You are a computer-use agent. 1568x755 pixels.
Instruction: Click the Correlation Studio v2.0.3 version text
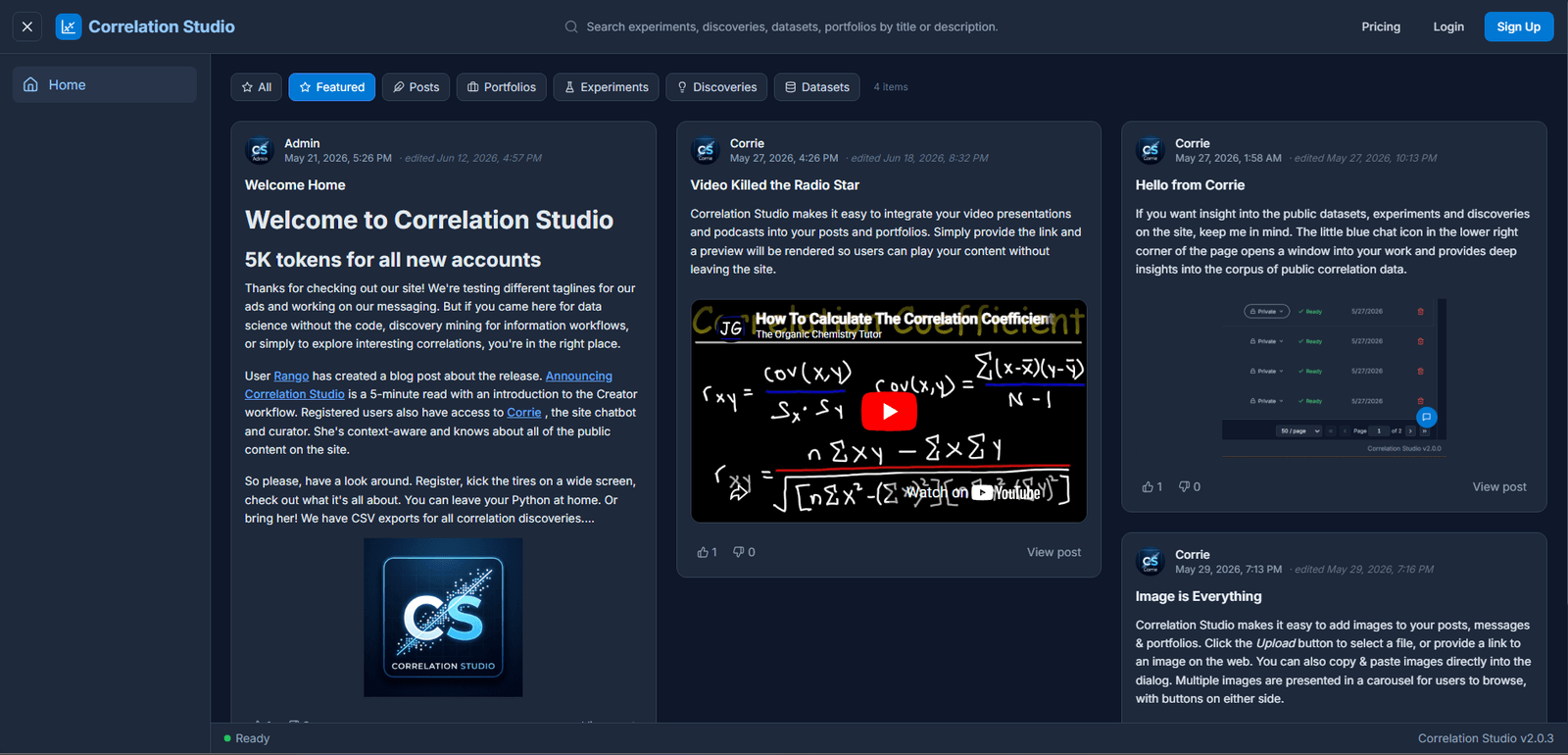1485,738
